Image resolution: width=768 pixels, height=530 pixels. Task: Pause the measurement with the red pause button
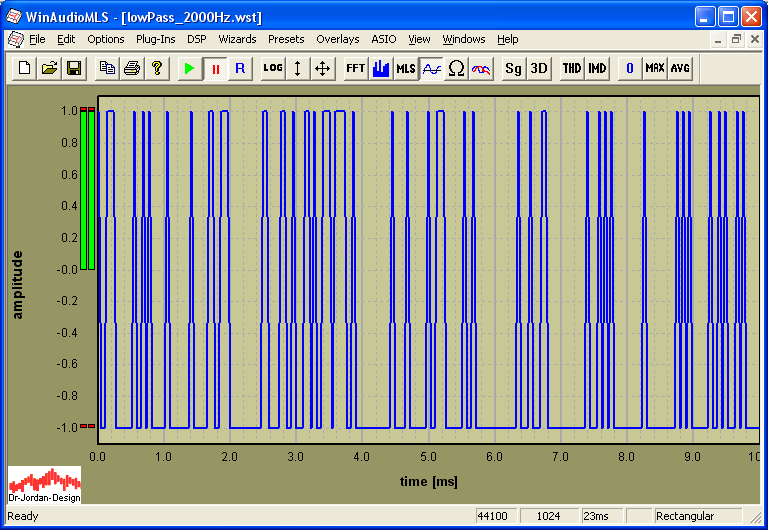(x=215, y=68)
